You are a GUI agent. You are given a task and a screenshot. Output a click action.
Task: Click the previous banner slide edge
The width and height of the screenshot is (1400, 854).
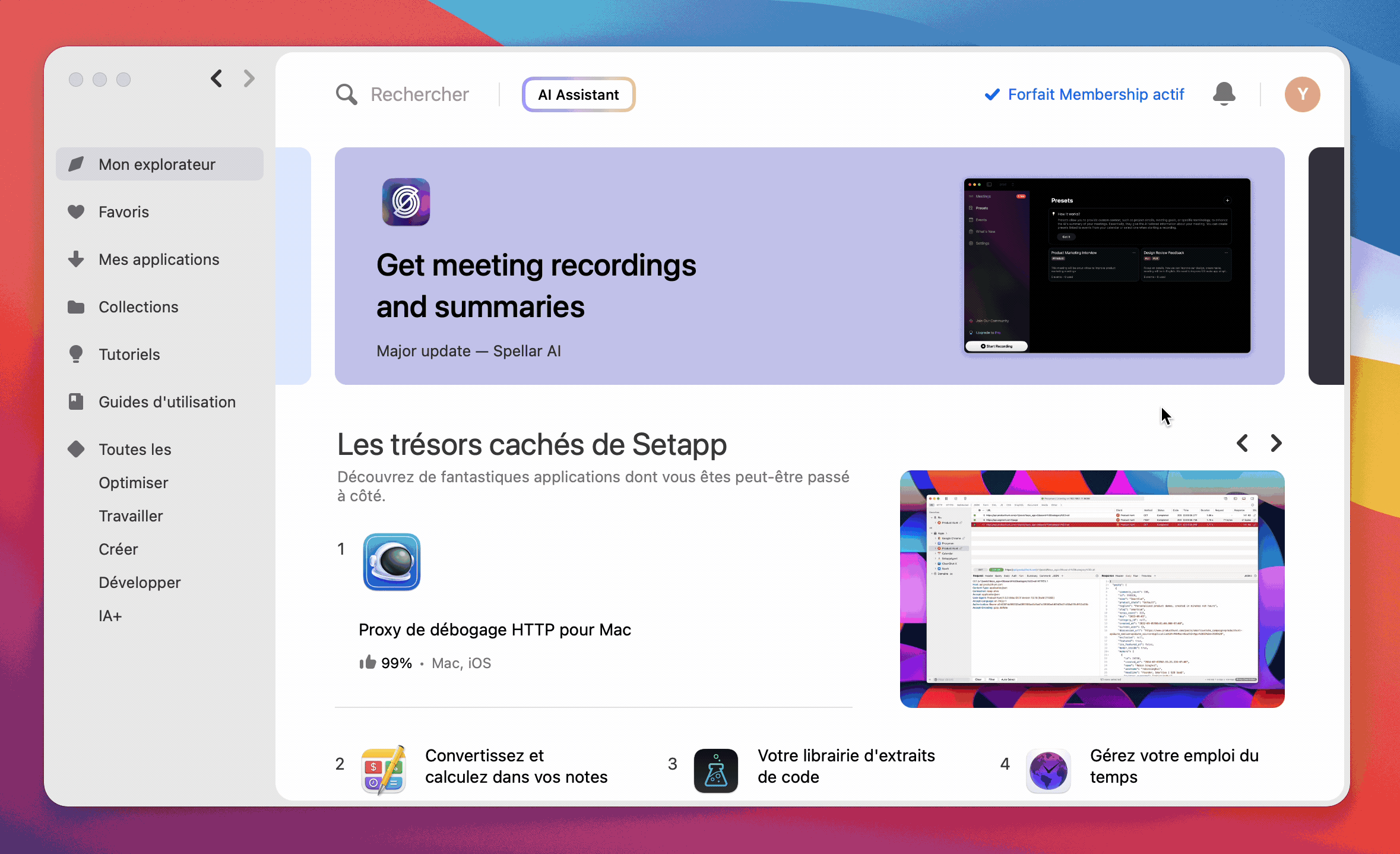[x=293, y=266]
